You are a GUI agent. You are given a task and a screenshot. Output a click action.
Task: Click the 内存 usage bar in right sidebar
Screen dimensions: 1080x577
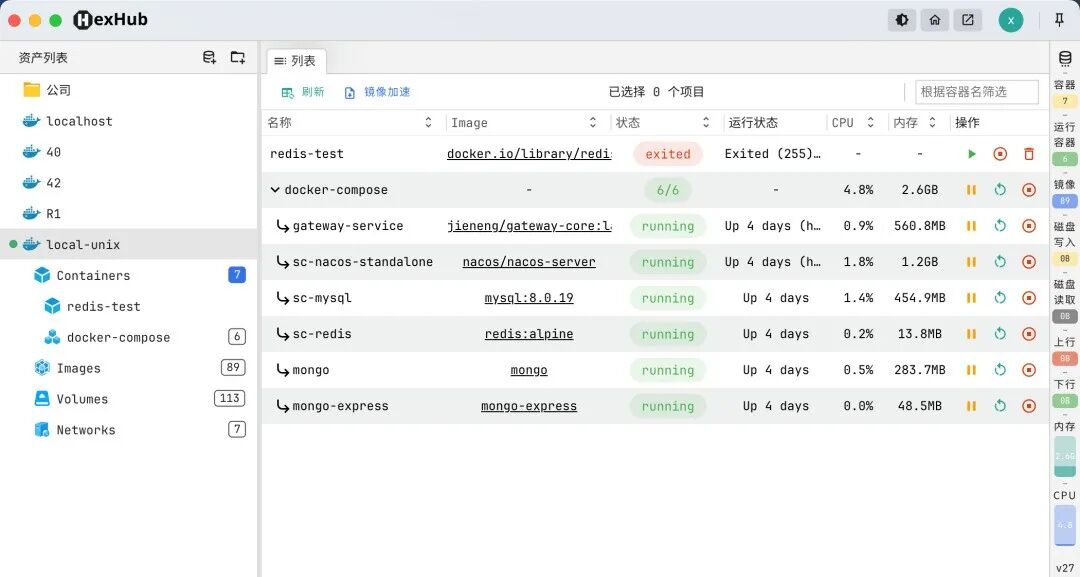(x=1064, y=457)
